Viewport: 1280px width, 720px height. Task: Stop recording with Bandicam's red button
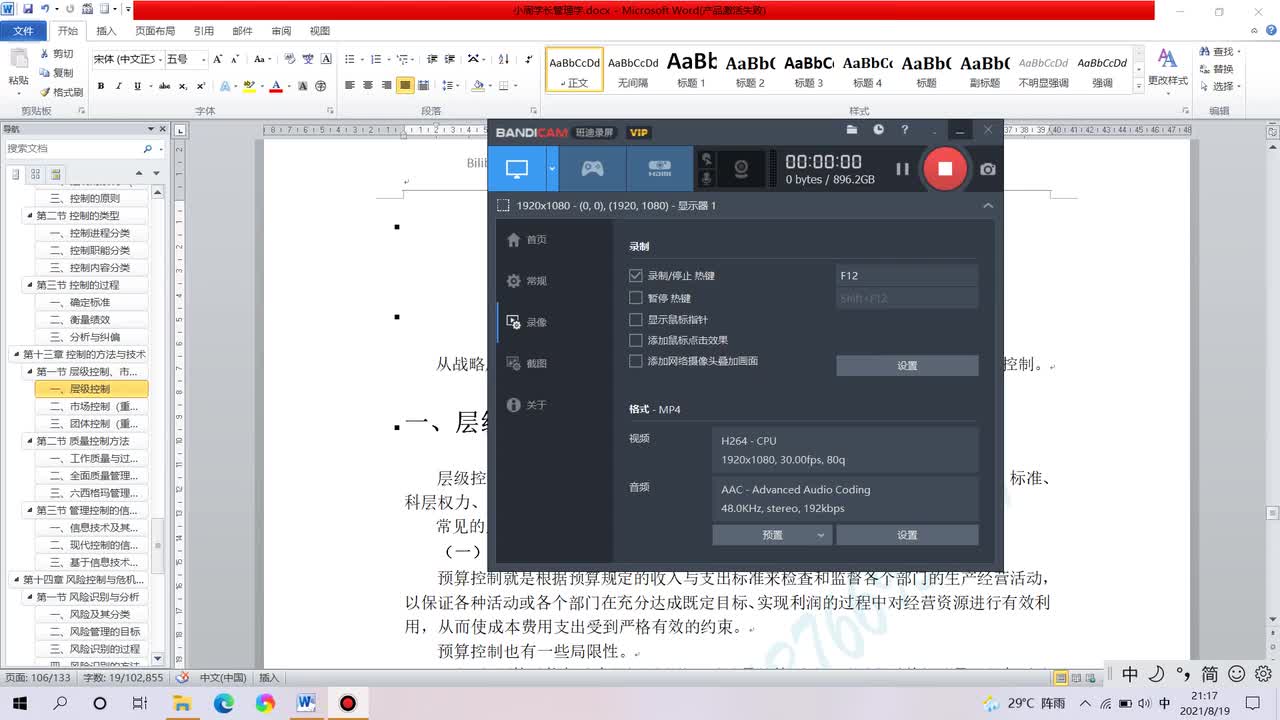[x=945, y=168]
